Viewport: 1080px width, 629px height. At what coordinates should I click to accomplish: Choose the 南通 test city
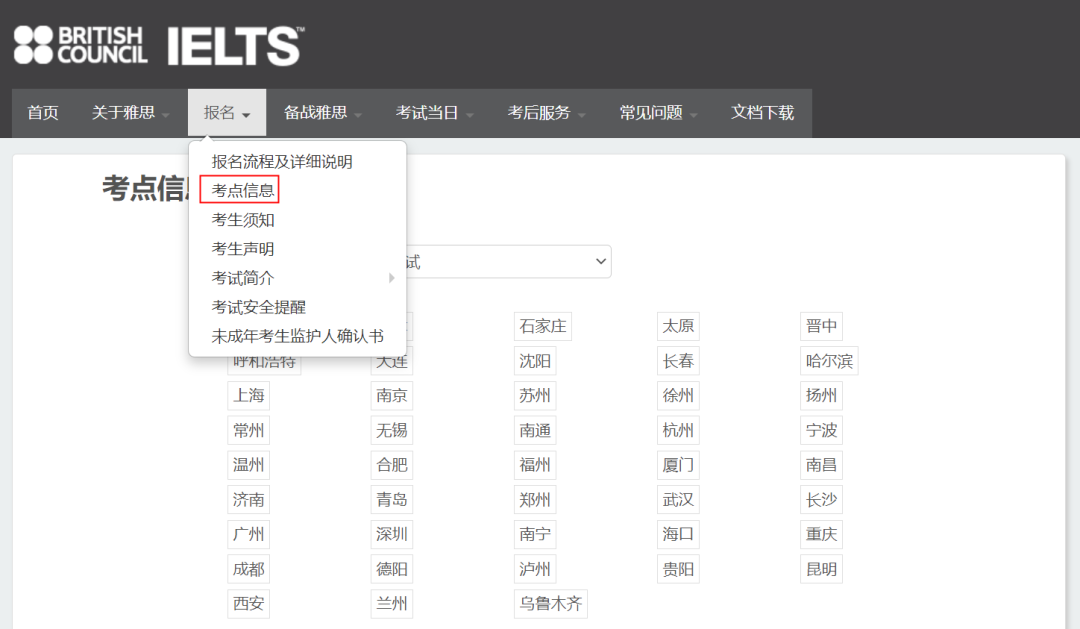534,431
